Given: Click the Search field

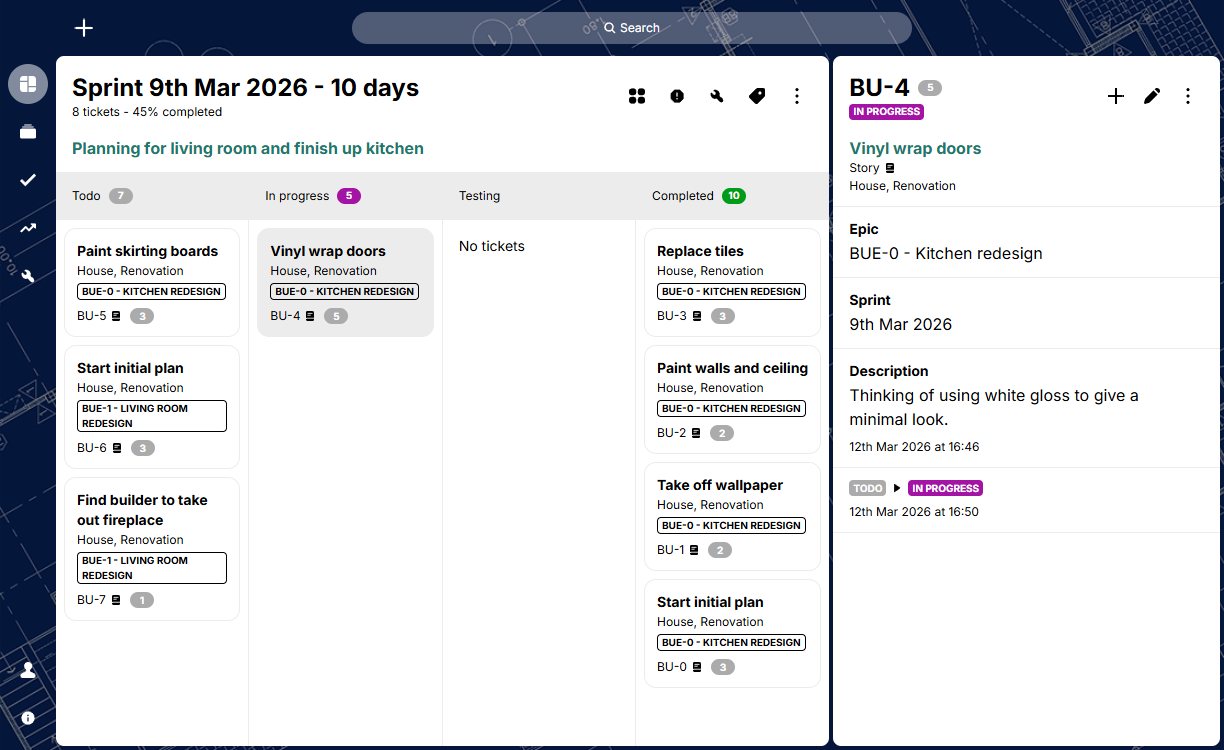Looking at the screenshot, I should [x=632, y=28].
